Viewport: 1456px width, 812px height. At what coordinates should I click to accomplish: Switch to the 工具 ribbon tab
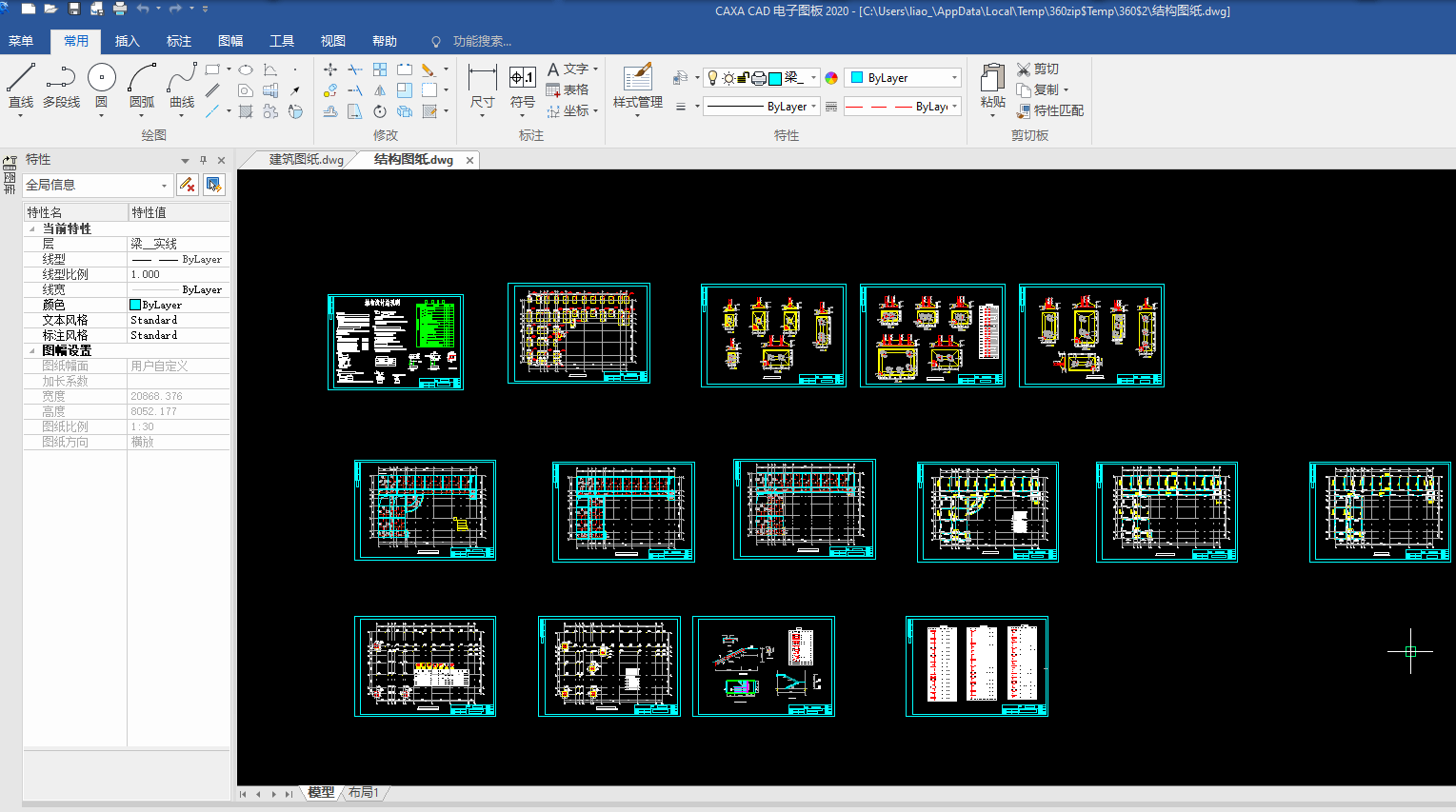282,41
